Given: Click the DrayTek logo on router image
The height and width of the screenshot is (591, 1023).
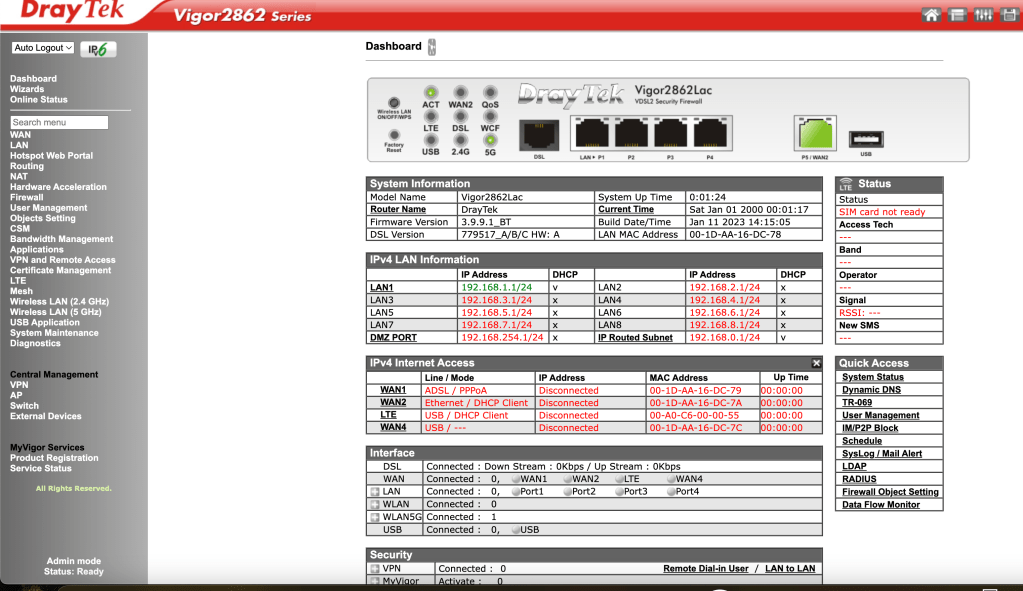Looking at the screenshot, I should click(x=572, y=96).
